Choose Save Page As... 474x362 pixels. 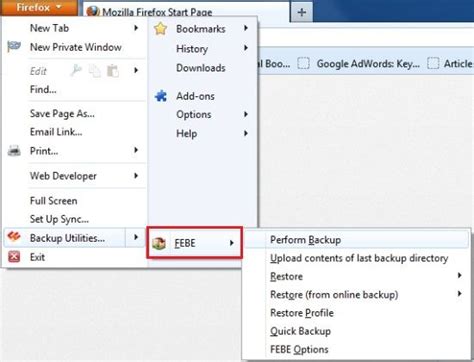(75, 114)
